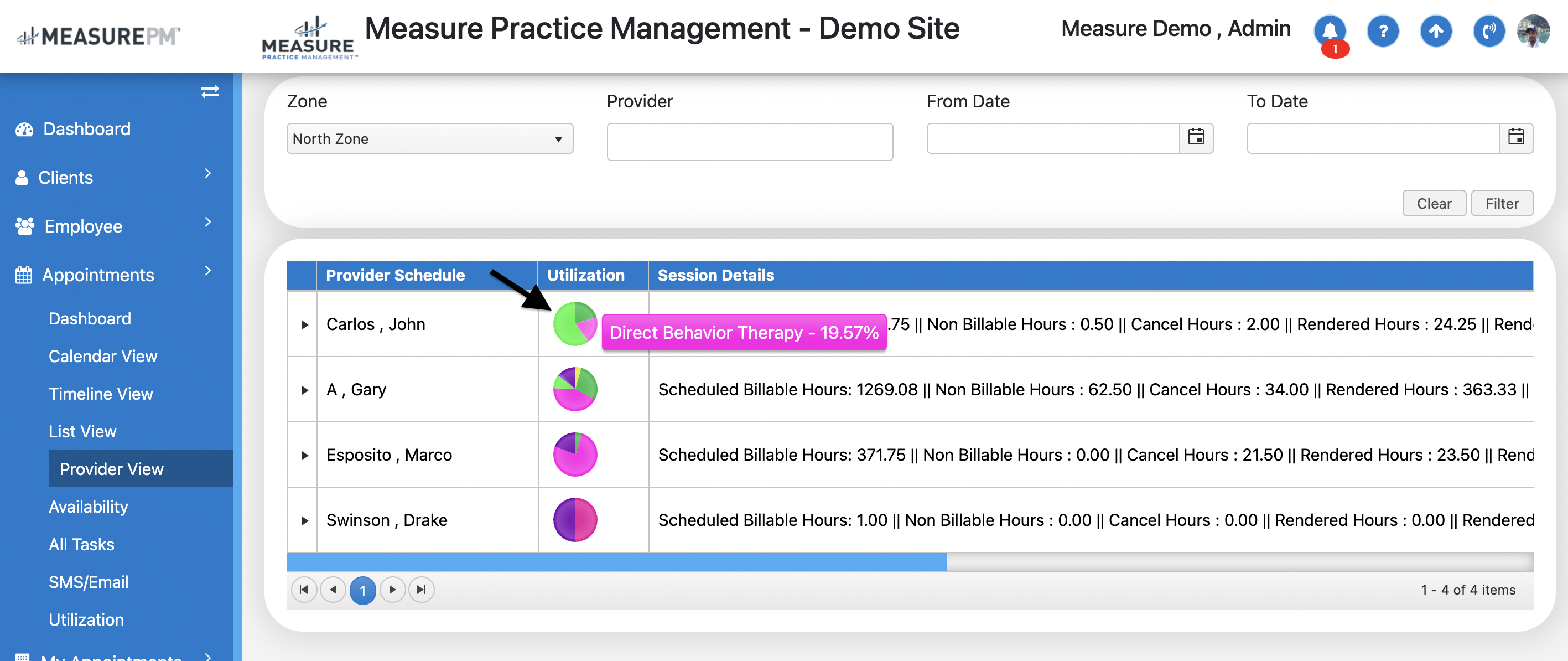Expand the Carlos, John row
Image resolution: width=1568 pixels, height=661 pixels.
[x=304, y=325]
